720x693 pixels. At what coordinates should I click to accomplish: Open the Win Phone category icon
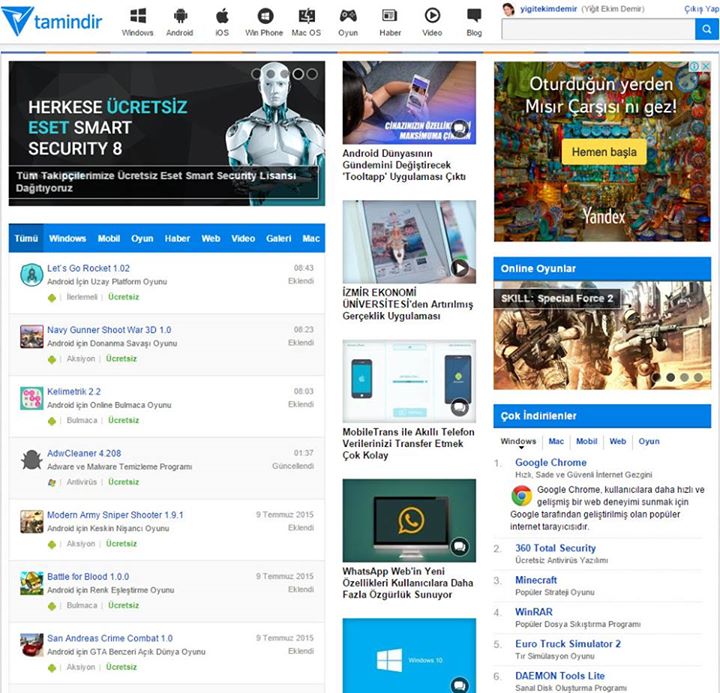coord(264,16)
